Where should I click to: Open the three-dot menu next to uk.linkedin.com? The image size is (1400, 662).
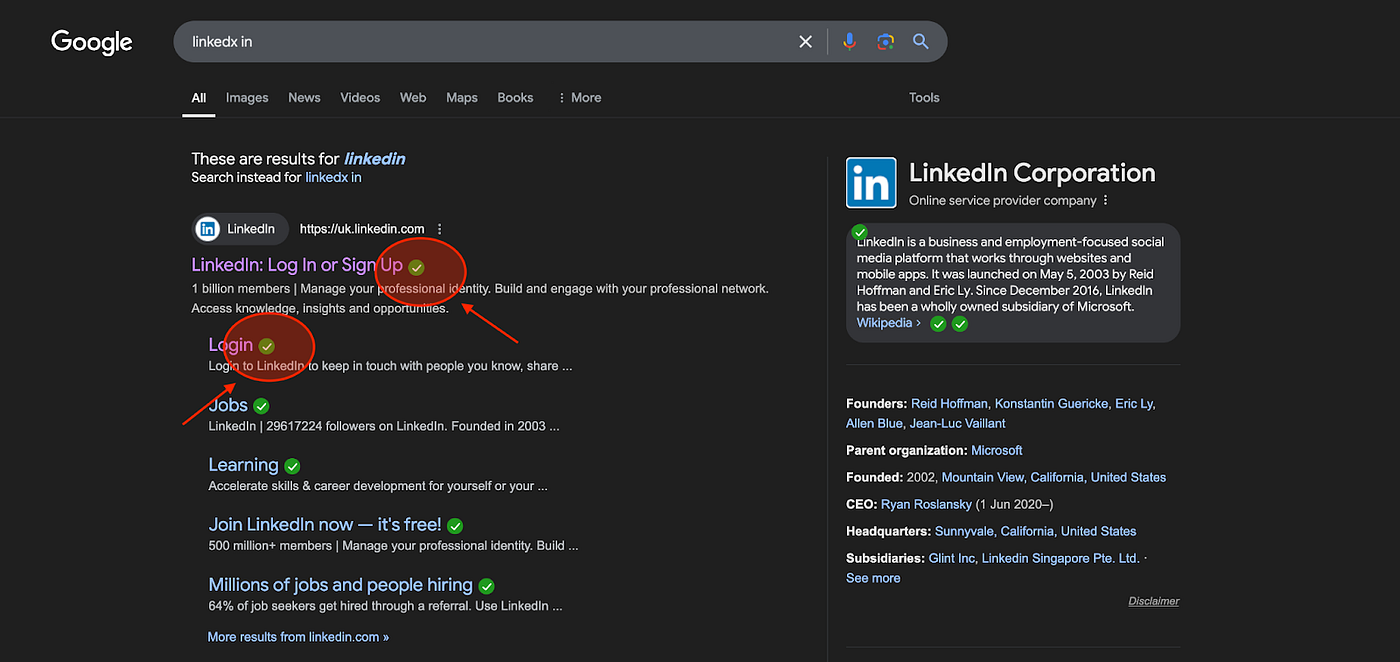click(x=440, y=229)
